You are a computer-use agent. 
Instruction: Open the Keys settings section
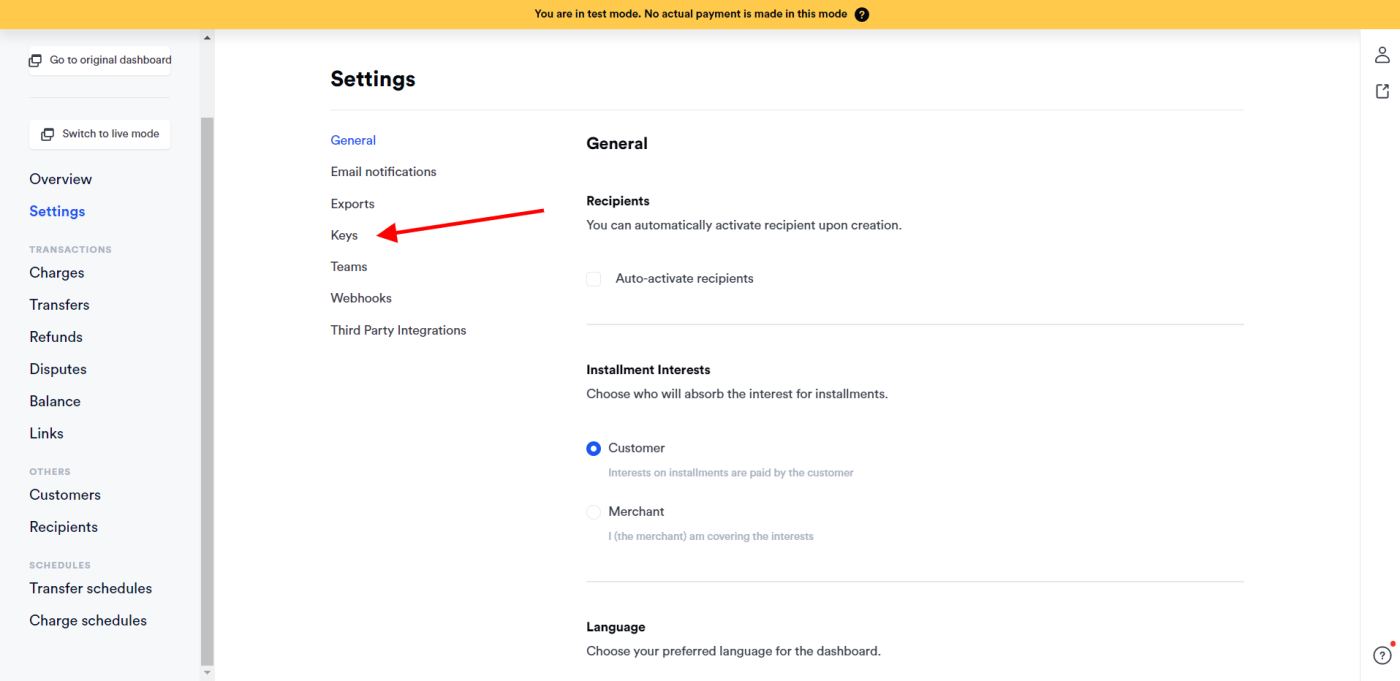[344, 235]
